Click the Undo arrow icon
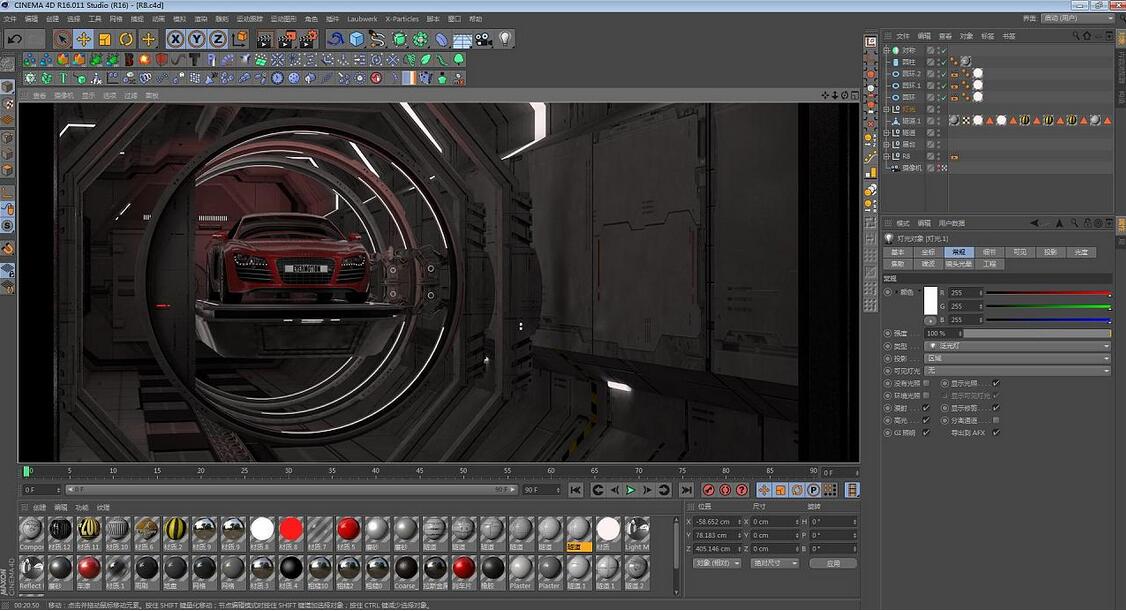Image resolution: width=1126 pixels, height=611 pixels. click(14, 39)
